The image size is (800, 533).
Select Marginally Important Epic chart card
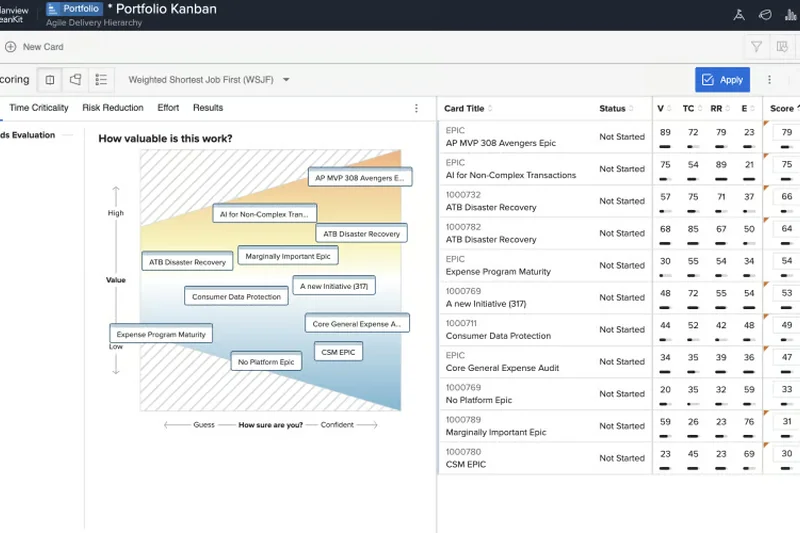click(x=288, y=256)
